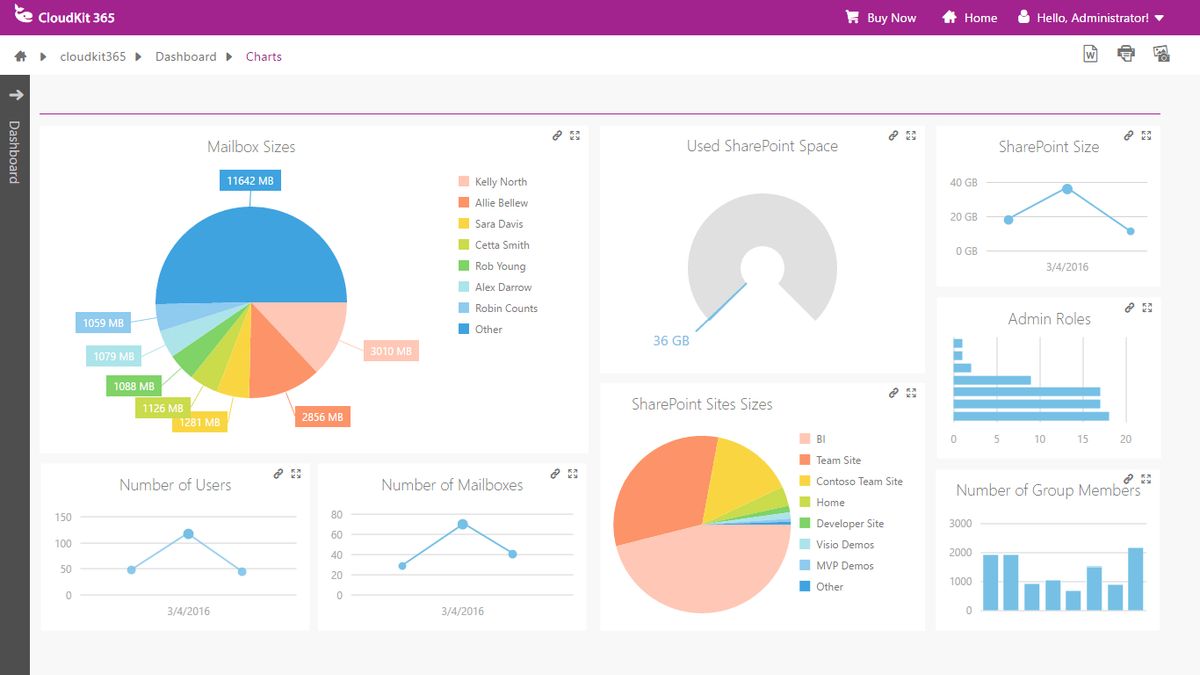The height and width of the screenshot is (675, 1200).
Task: Click the link icon on Used SharePoint Space
Action: point(892,135)
